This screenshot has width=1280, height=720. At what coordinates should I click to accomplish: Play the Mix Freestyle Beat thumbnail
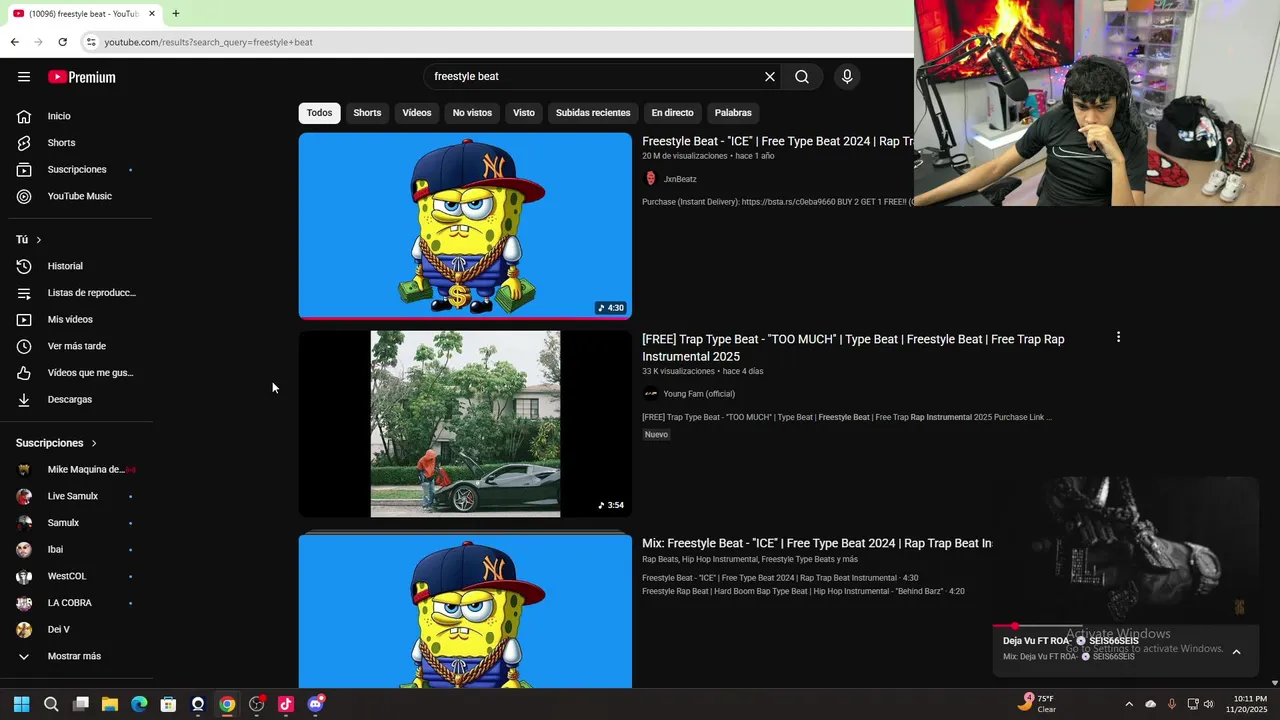tap(465, 611)
